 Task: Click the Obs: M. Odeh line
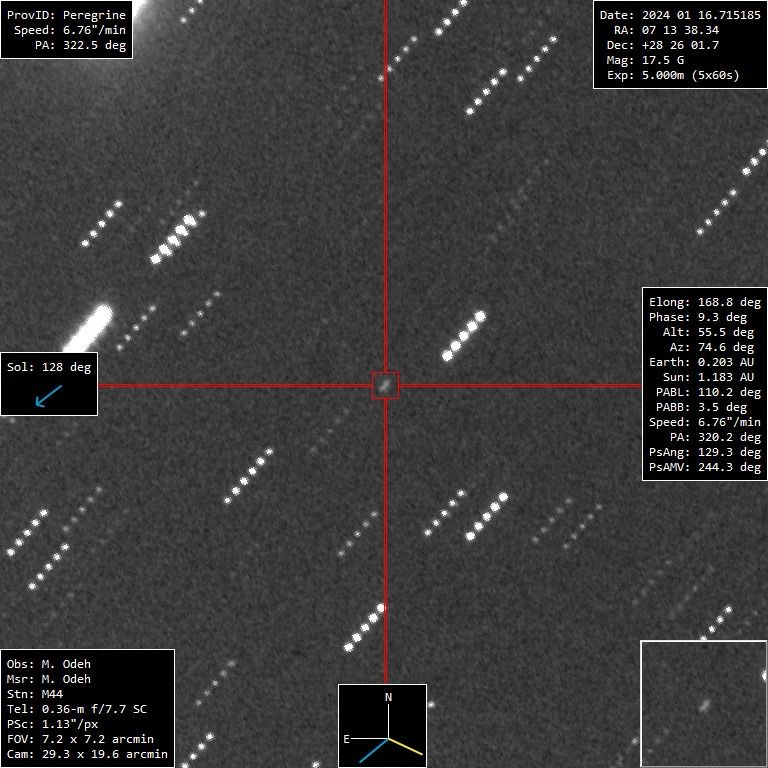click(x=55, y=664)
